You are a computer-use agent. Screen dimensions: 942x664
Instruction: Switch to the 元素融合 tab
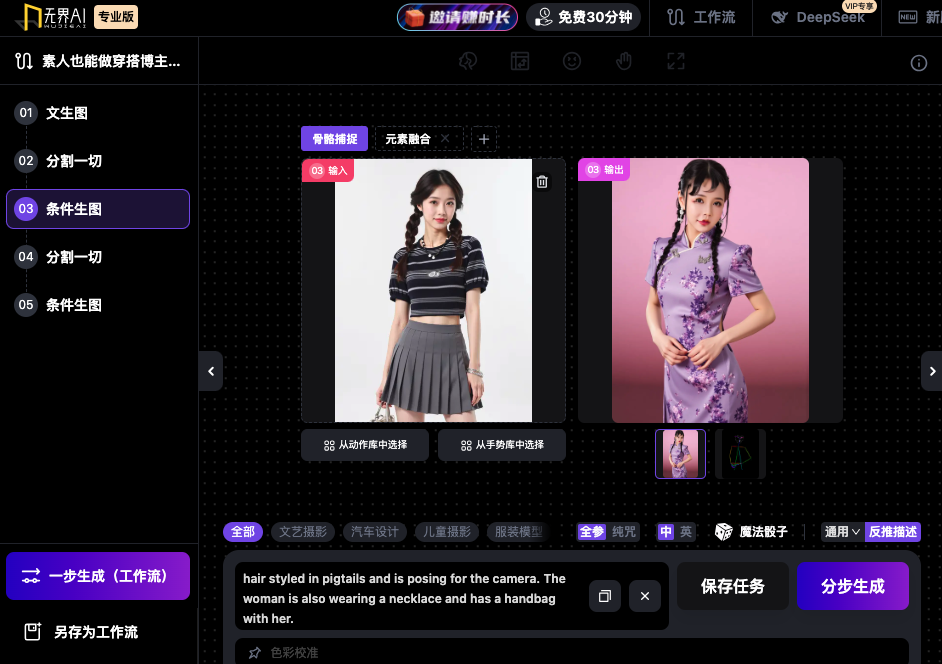click(x=408, y=139)
